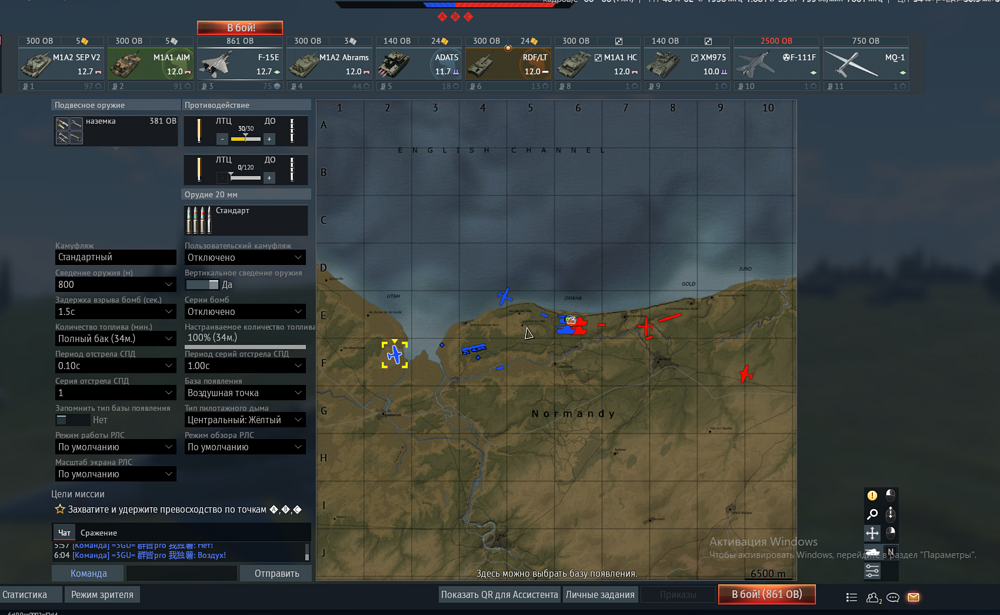Screen dimensions: 1000x615
Task: Select the map magnifier zoom icon
Action: pyautogui.click(x=872, y=514)
